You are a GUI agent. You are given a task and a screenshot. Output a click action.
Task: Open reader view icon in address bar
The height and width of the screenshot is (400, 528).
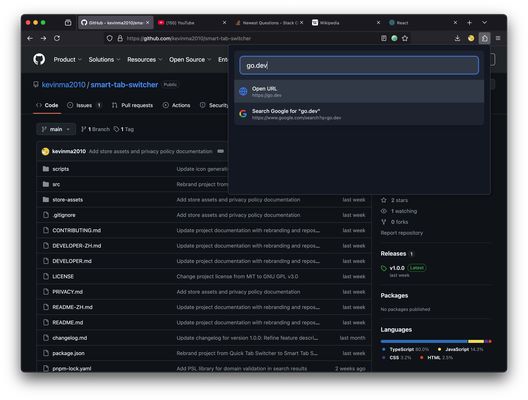coord(384,38)
